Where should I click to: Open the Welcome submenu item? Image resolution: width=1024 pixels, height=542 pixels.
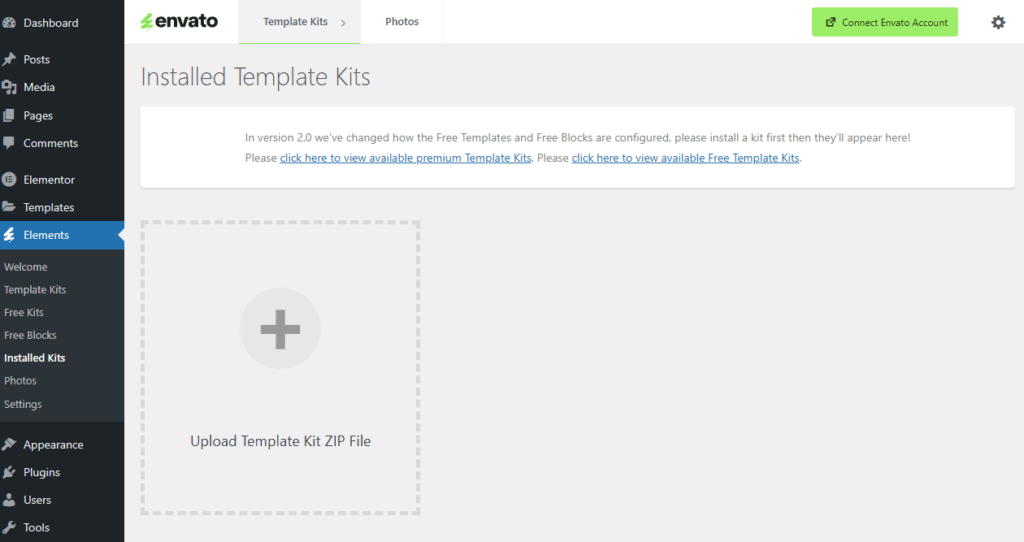point(26,267)
